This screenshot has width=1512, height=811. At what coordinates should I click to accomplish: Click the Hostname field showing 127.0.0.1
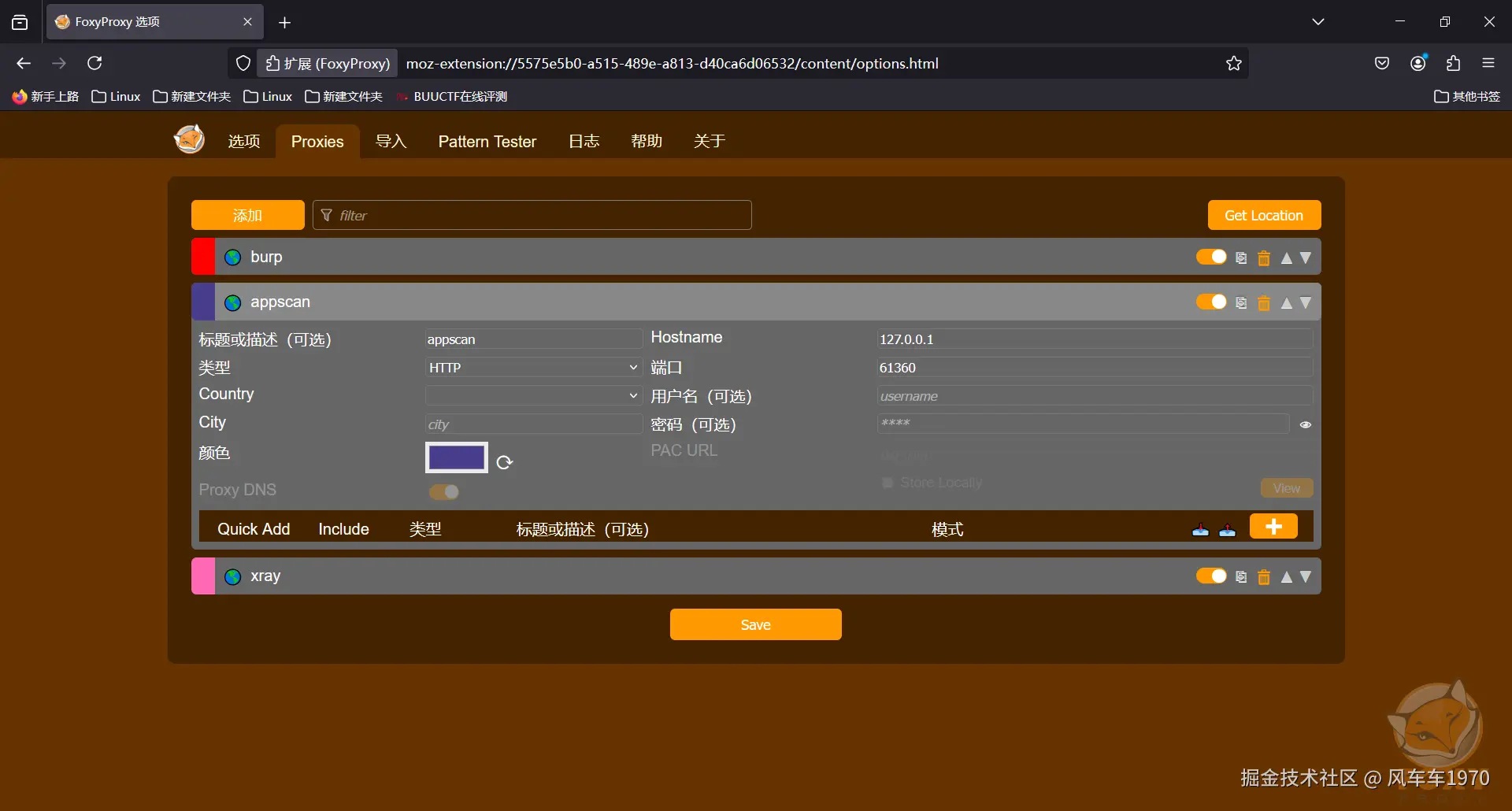point(1095,339)
